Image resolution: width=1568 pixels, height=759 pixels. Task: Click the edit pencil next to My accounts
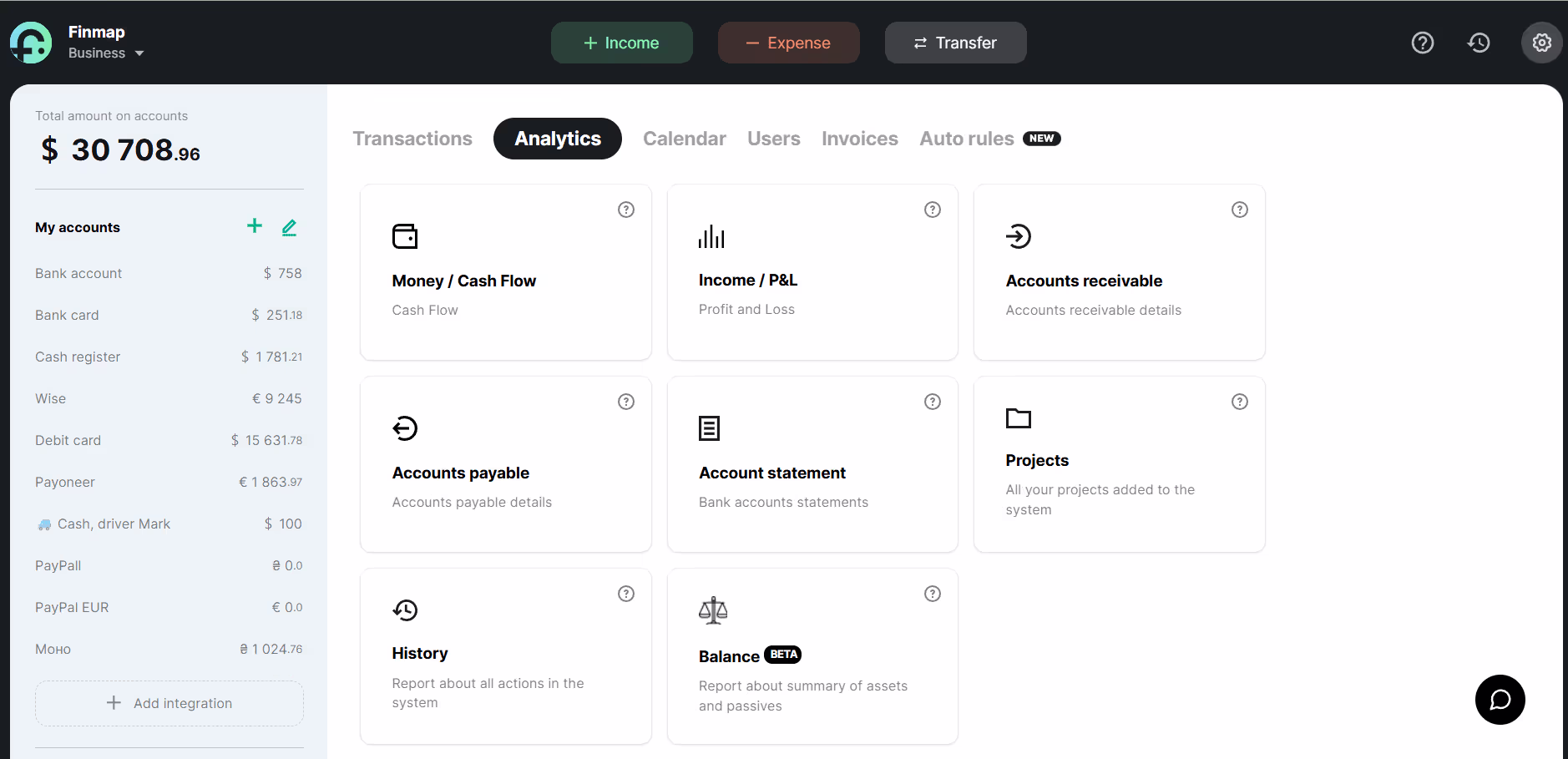[289, 226]
